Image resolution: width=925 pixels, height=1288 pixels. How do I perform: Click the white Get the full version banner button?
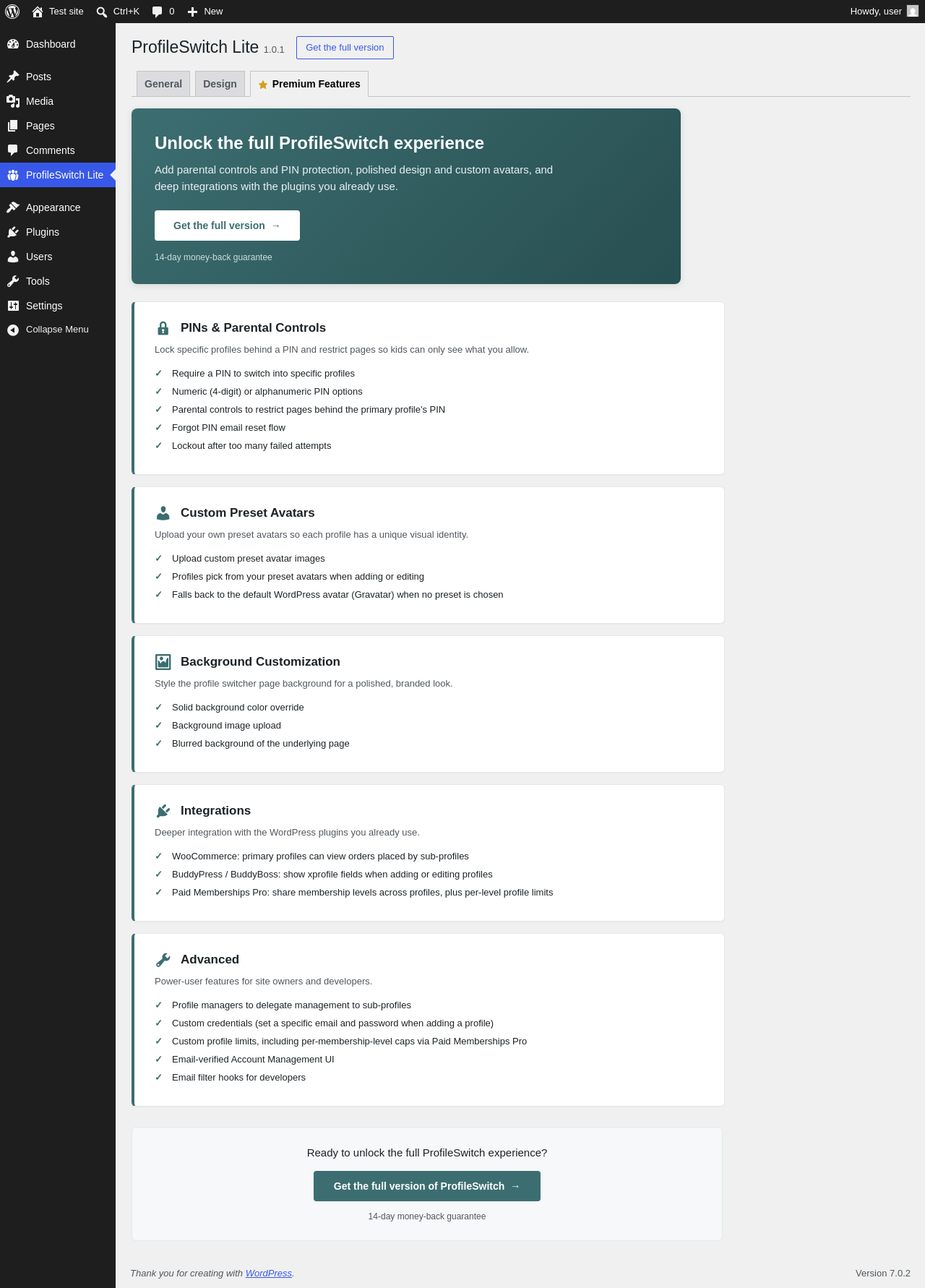pyautogui.click(x=227, y=226)
